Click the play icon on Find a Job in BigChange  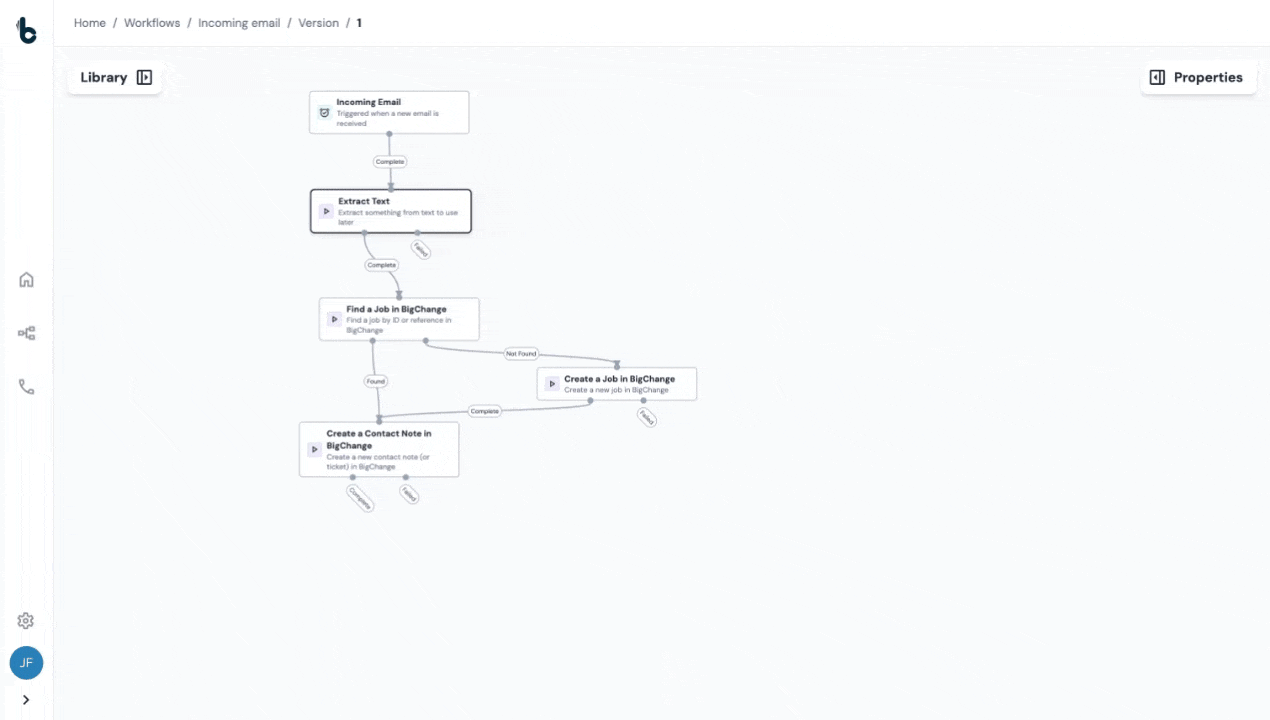(x=335, y=319)
